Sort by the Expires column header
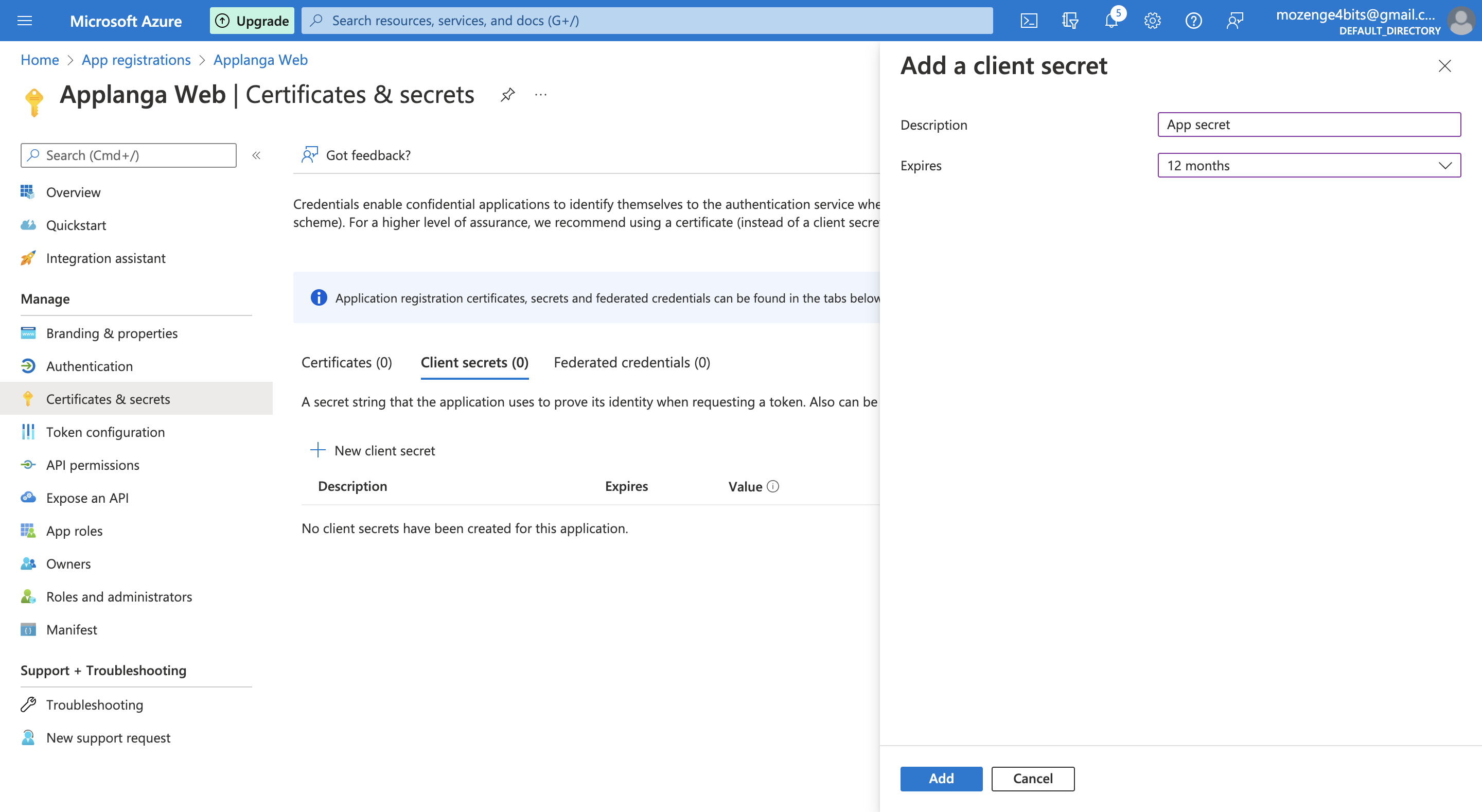1482x812 pixels. (627, 486)
